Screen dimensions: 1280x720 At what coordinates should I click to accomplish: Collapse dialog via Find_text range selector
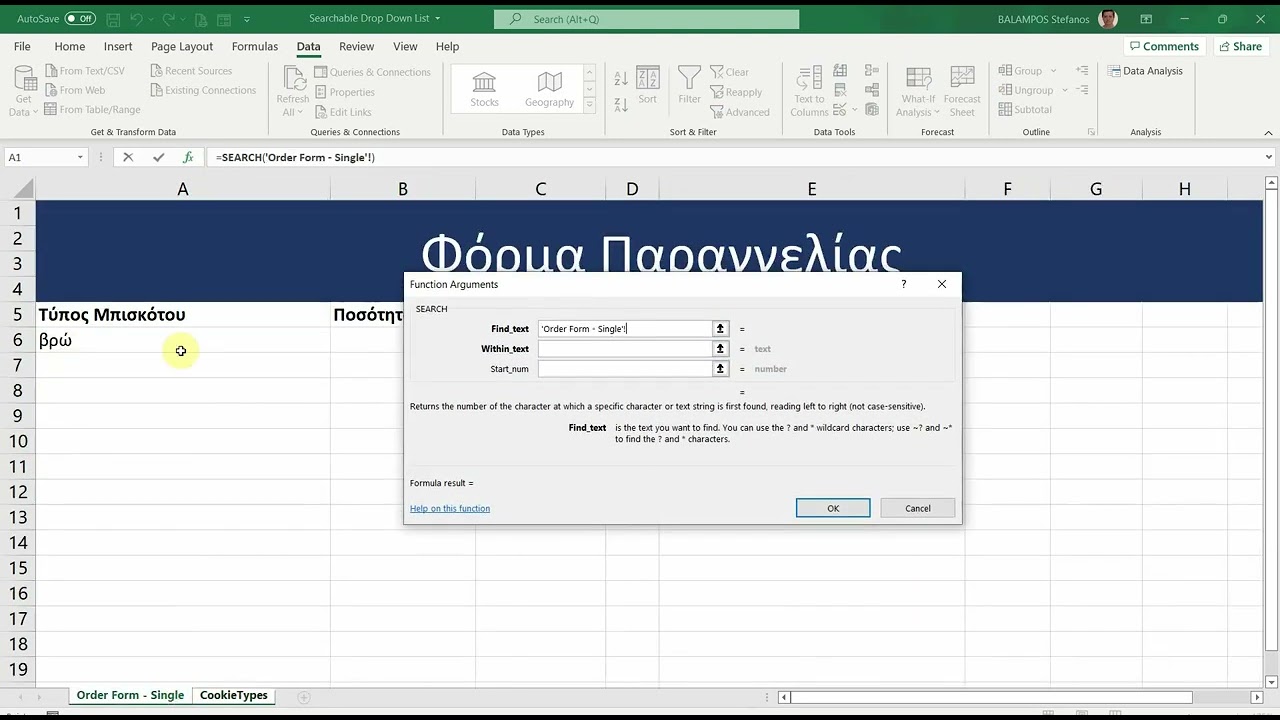click(720, 329)
